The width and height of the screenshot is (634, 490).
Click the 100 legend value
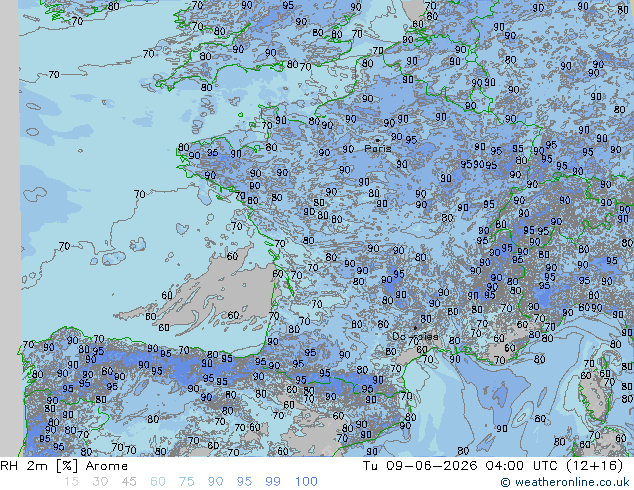pos(306,482)
